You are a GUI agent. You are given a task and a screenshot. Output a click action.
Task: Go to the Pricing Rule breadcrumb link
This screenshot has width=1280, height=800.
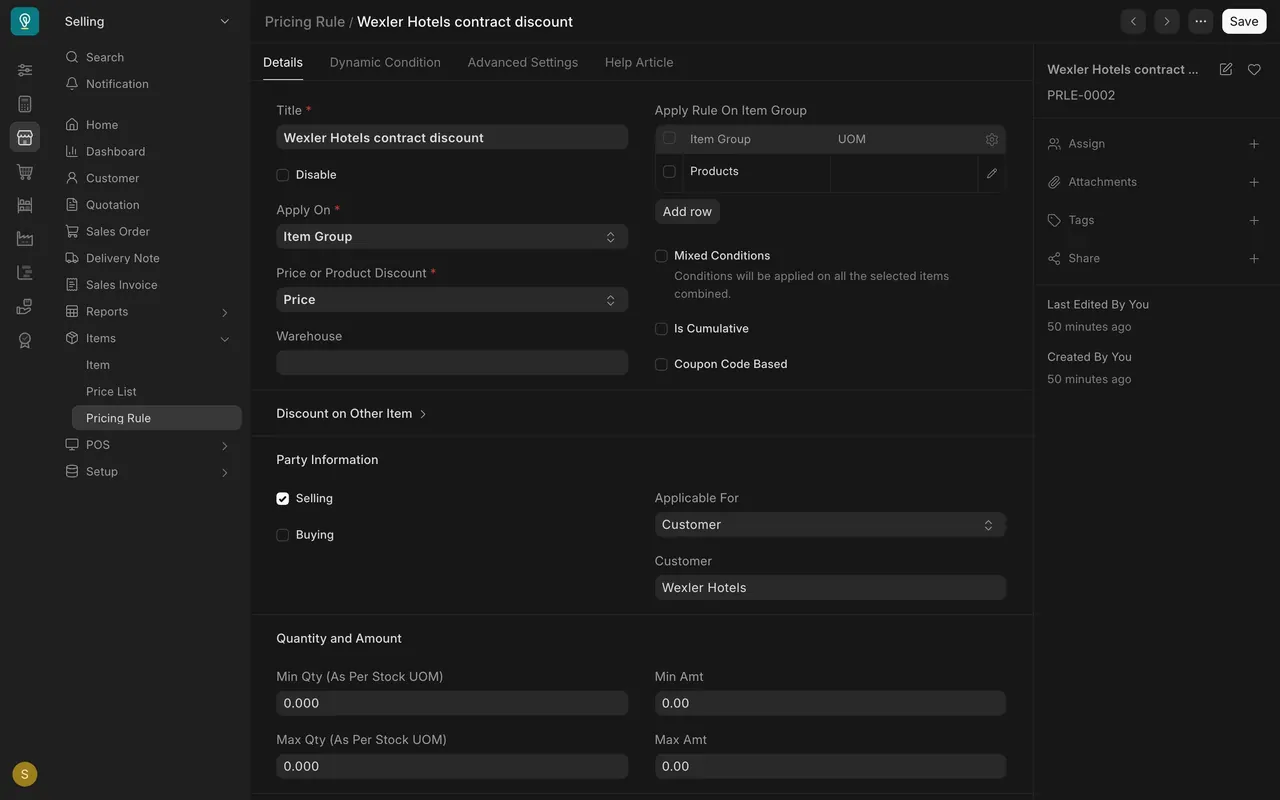click(x=305, y=21)
